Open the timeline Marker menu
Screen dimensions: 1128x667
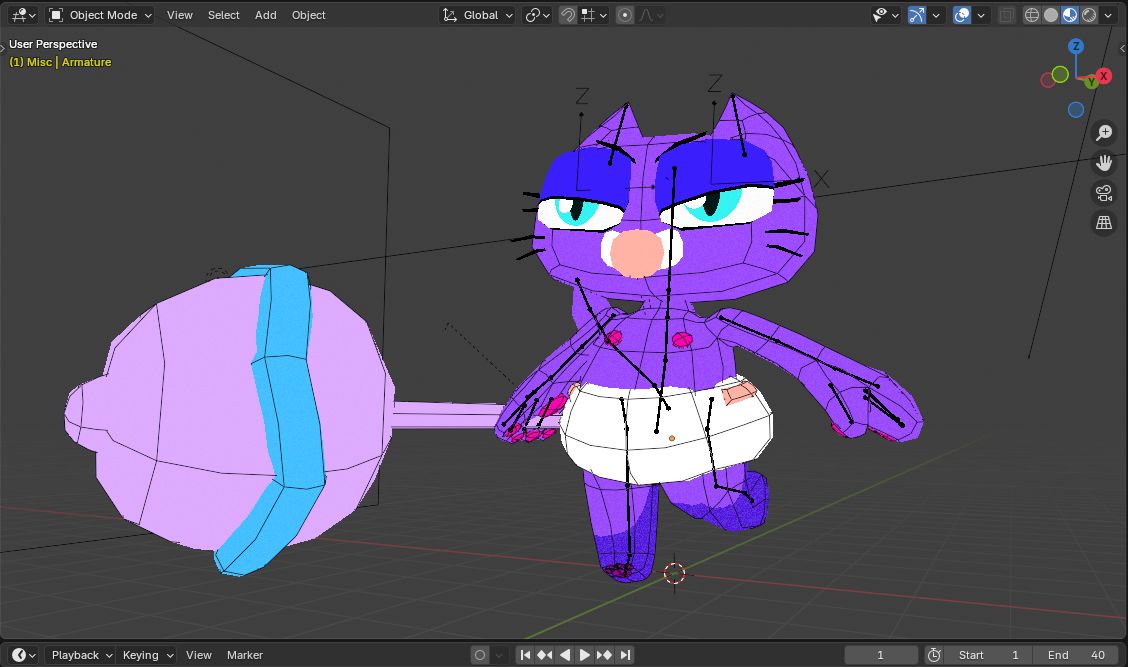[x=245, y=655]
